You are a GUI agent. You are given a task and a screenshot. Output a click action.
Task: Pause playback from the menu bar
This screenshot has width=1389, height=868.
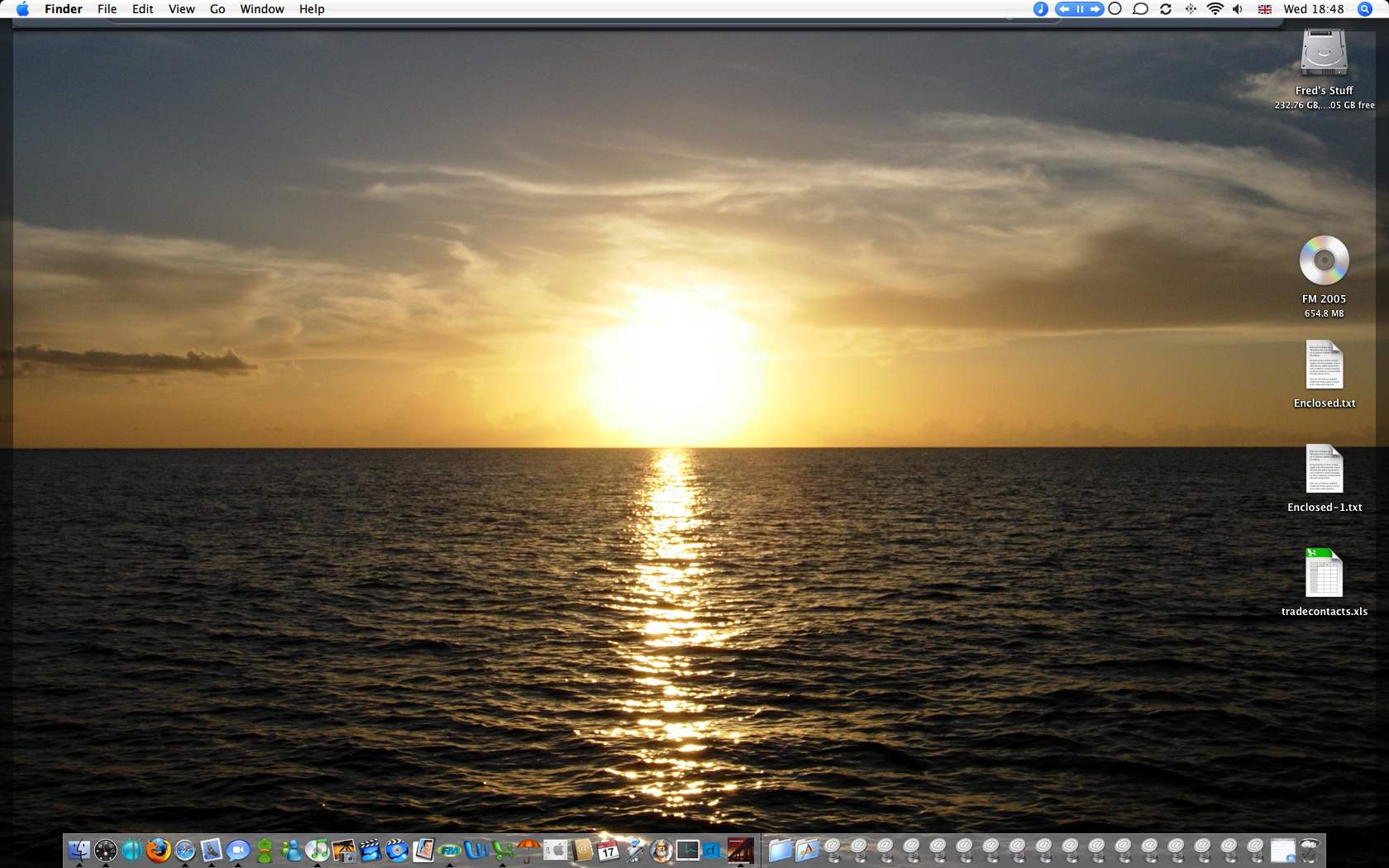[x=1080, y=9]
